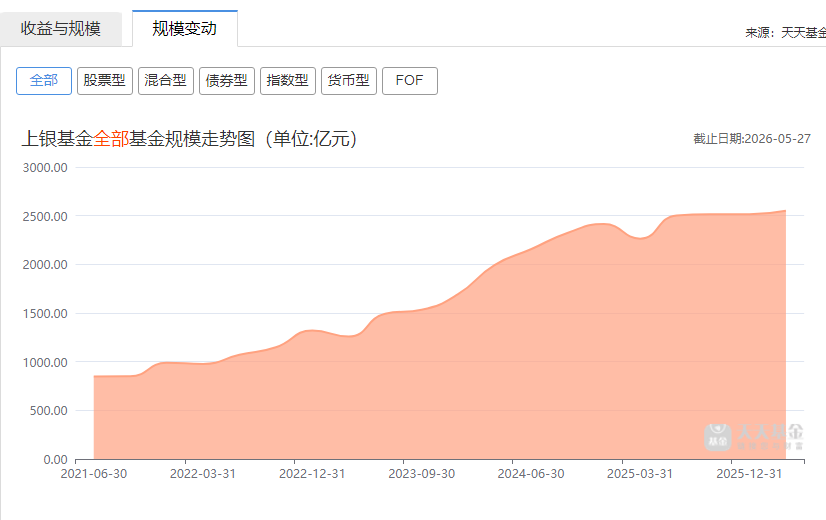Filter chart by FOF funds
Screen dimensions: 826x520
coord(410,81)
